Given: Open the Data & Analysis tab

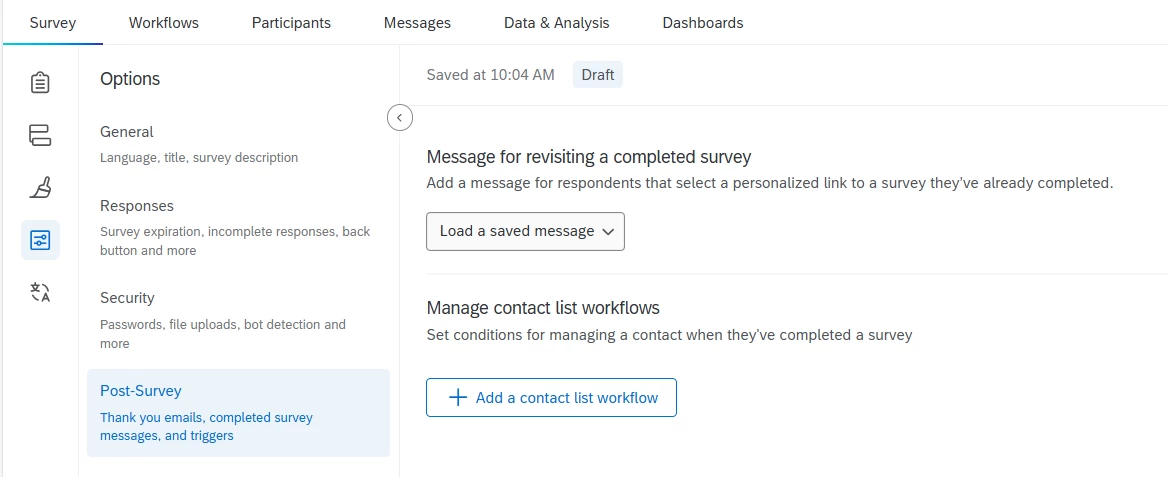Looking at the screenshot, I should click(x=556, y=22).
